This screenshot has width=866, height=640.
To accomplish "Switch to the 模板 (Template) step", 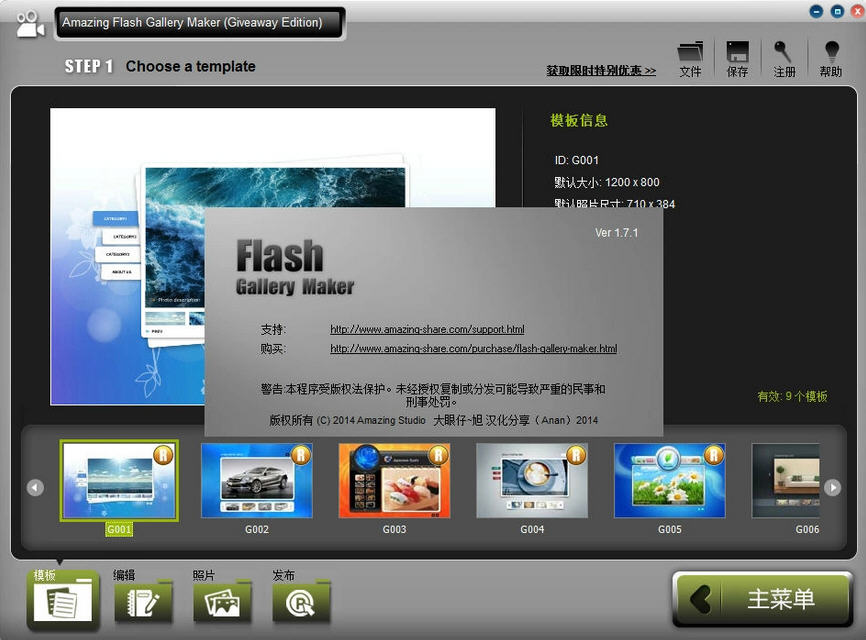I will (63, 600).
